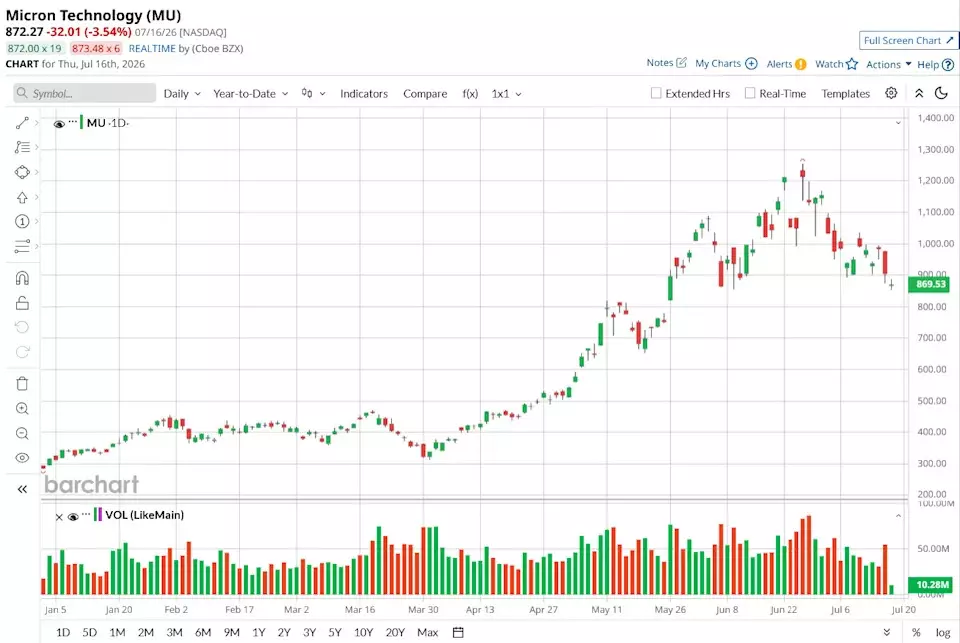Toggle drawings visibility eye in left toolbar

tap(22, 458)
